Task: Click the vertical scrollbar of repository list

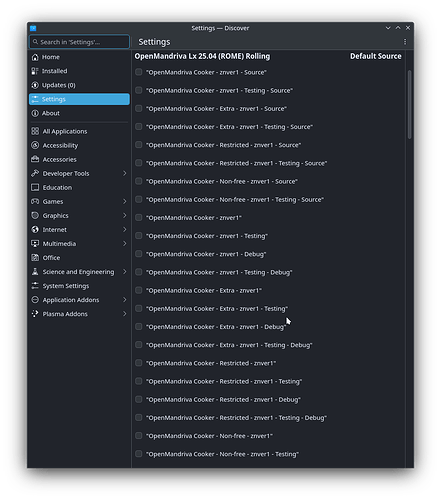Action: (x=409, y=104)
